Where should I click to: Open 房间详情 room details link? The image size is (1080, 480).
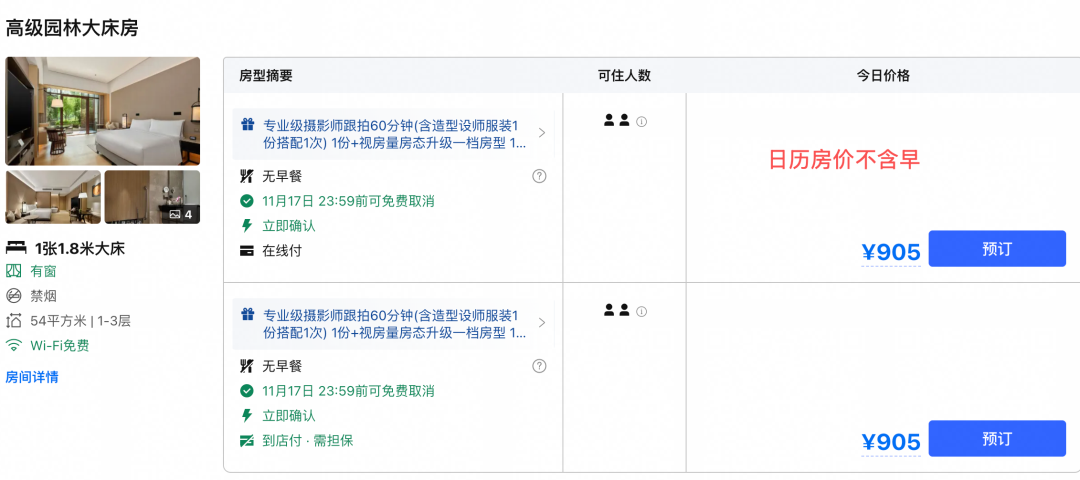click(x=32, y=377)
